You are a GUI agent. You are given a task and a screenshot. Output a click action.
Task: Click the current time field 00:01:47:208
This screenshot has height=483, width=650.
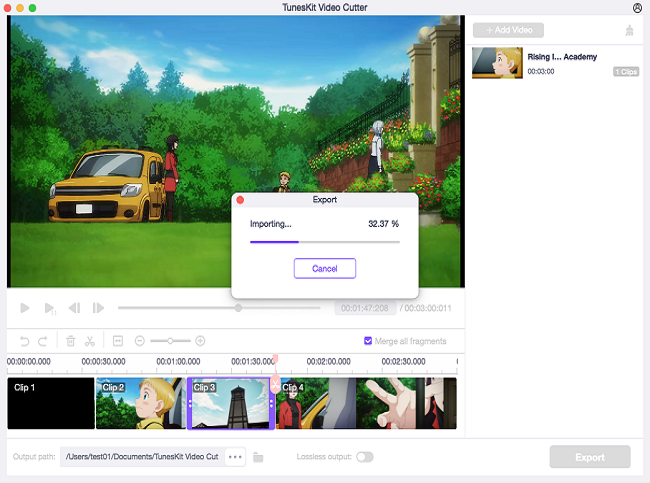tap(365, 308)
